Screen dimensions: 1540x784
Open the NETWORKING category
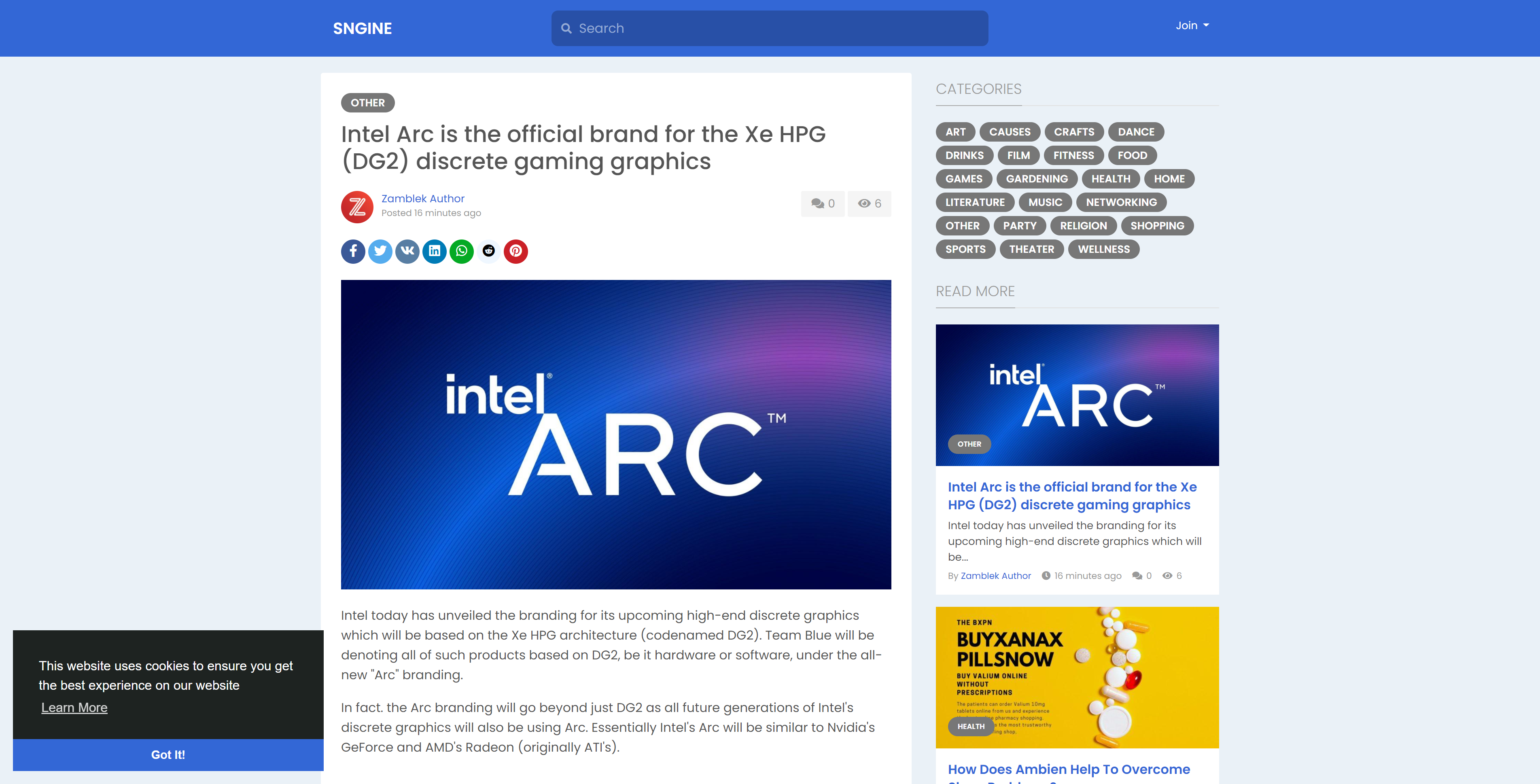coord(1121,203)
